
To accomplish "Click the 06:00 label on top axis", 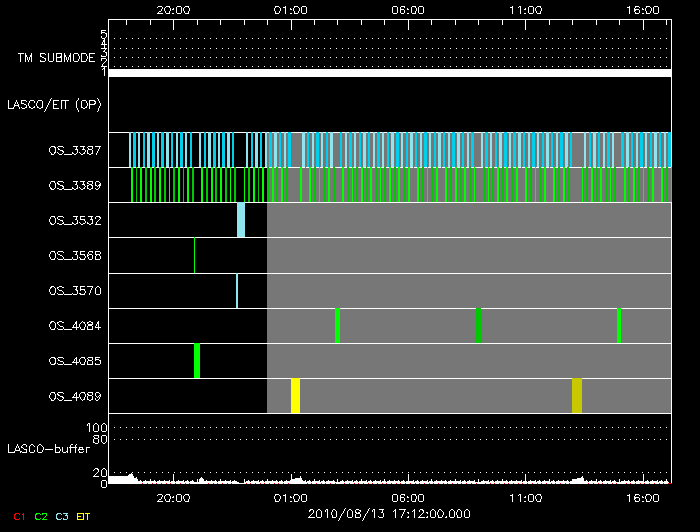I will (x=408, y=9).
